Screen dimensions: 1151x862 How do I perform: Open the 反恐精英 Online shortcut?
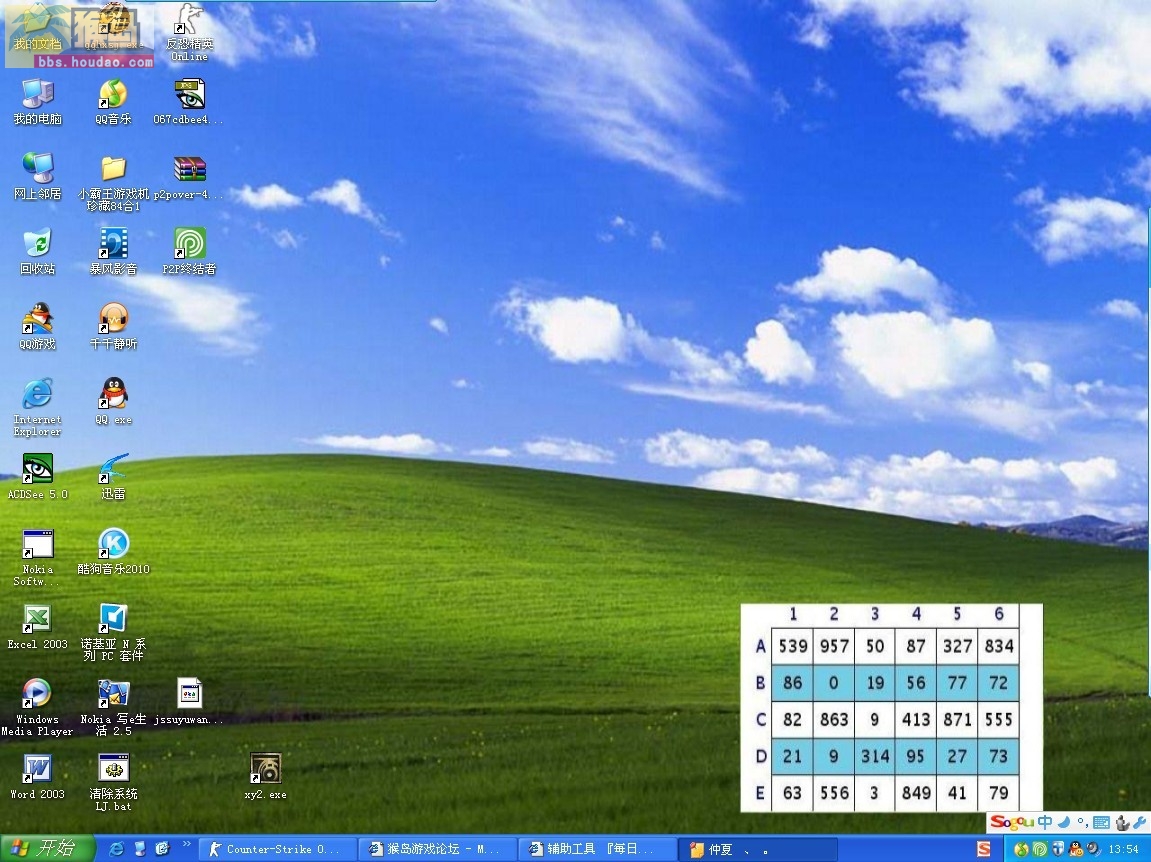(189, 33)
